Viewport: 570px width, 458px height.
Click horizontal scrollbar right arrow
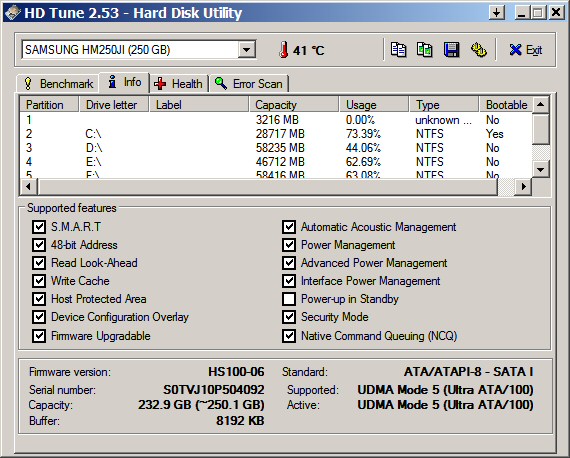click(x=523, y=187)
